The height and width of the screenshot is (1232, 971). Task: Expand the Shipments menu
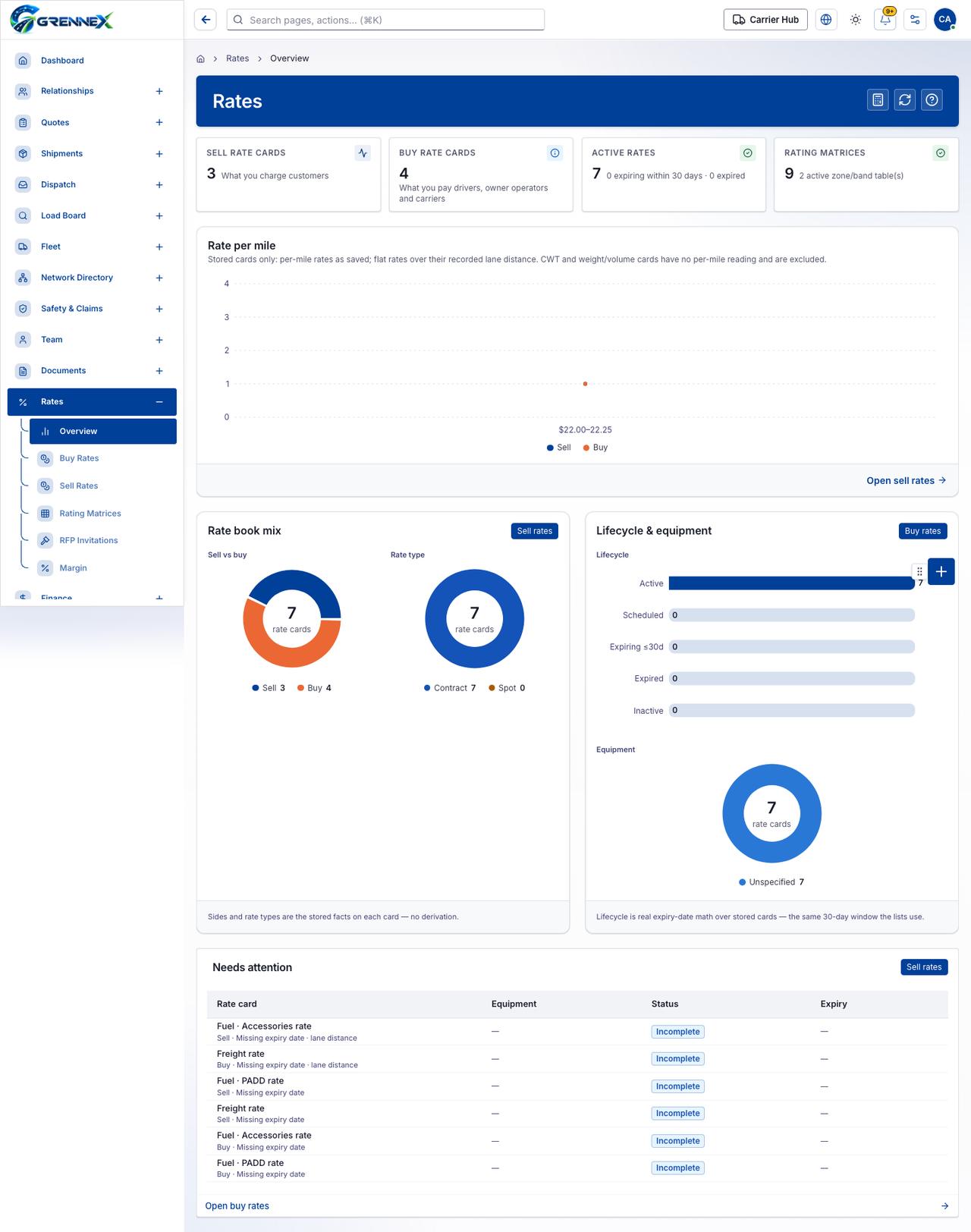[159, 154]
